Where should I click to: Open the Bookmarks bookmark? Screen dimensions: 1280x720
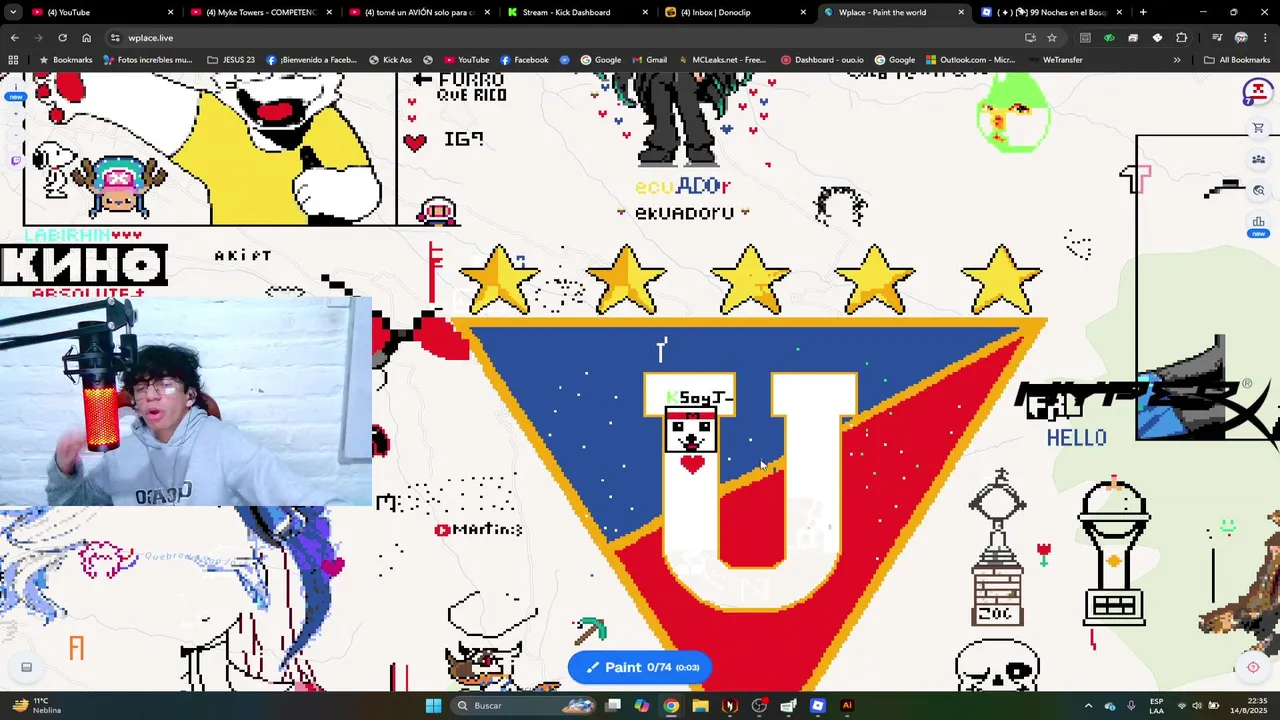[65, 60]
